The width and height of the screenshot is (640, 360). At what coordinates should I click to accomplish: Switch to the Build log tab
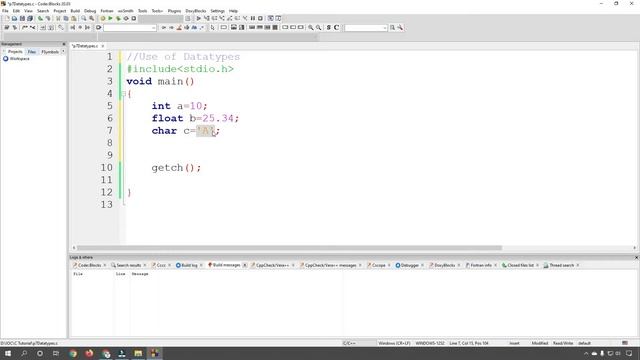click(x=189, y=265)
